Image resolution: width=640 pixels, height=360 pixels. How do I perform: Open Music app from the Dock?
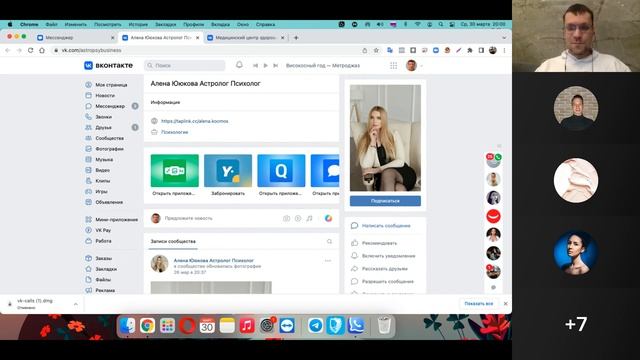tap(247, 326)
